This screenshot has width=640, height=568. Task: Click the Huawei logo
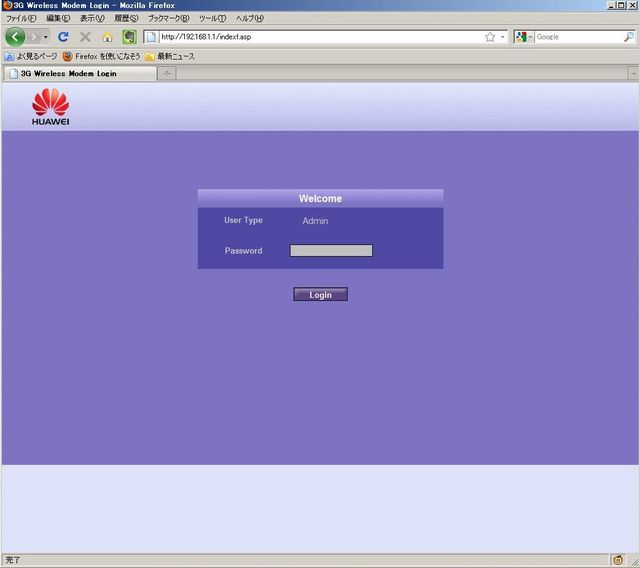(50, 107)
